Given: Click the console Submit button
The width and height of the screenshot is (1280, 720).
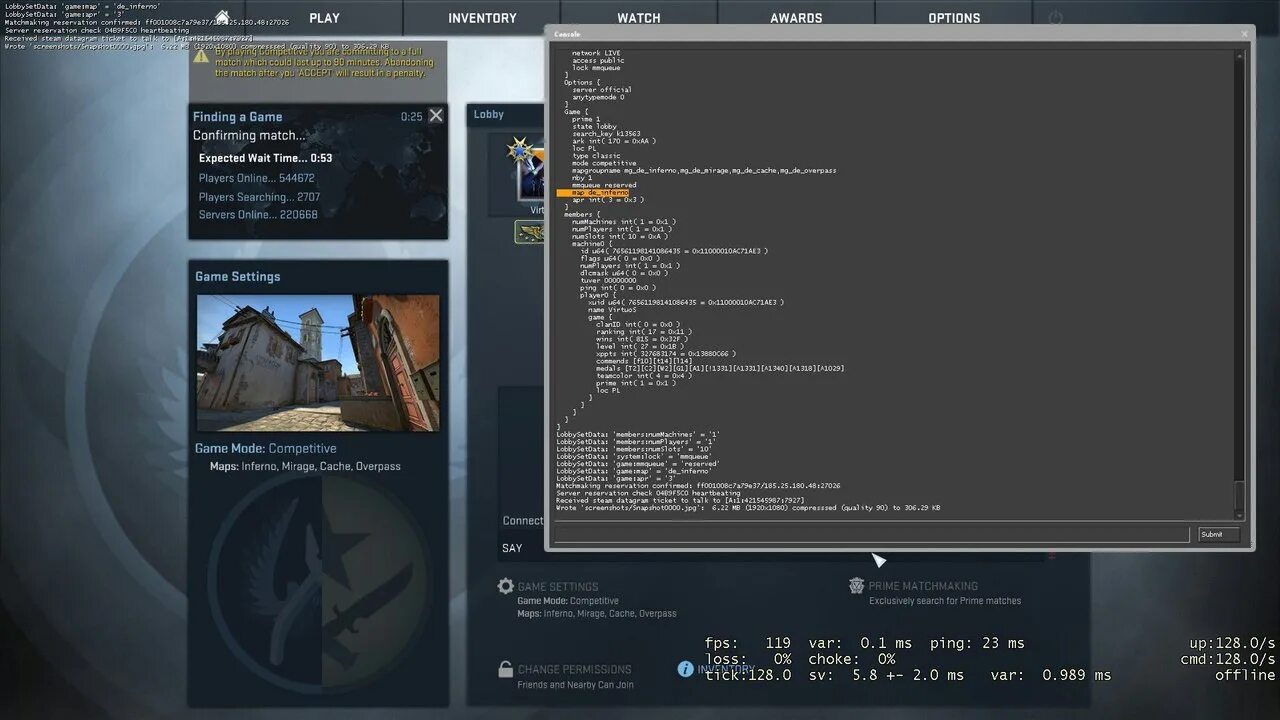Looking at the screenshot, I should tap(1219, 534).
